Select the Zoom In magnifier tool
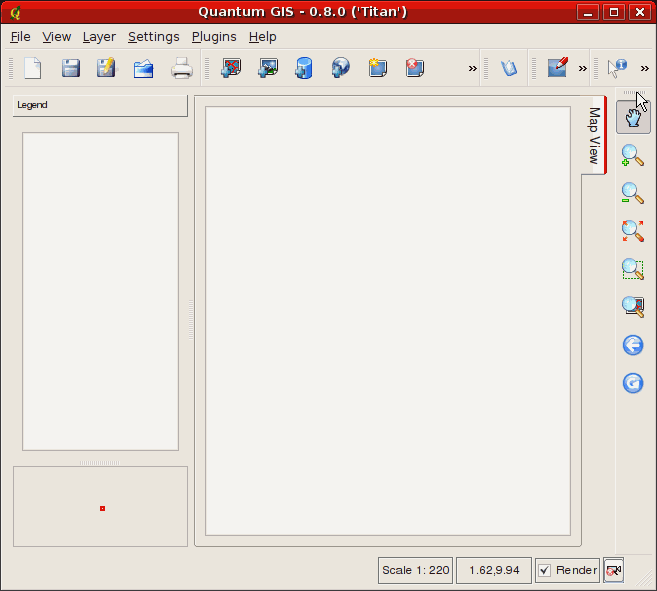 coord(633,156)
